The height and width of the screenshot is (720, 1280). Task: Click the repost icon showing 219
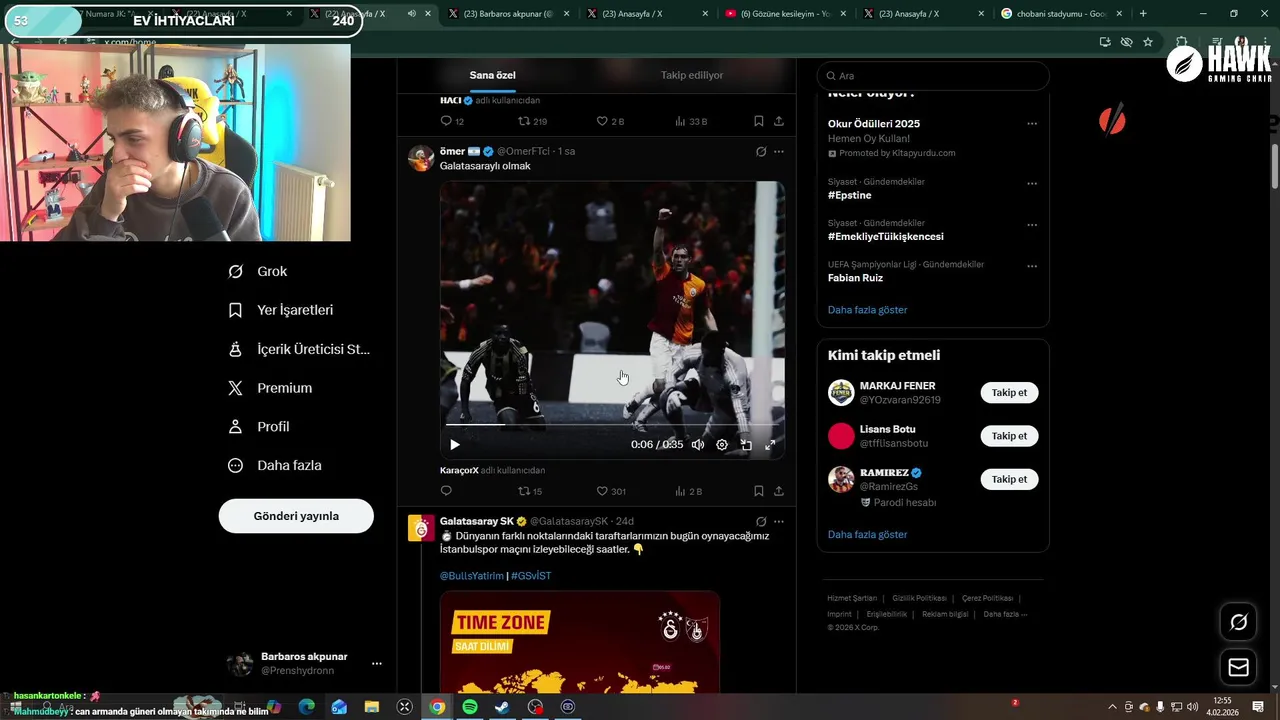tap(524, 121)
